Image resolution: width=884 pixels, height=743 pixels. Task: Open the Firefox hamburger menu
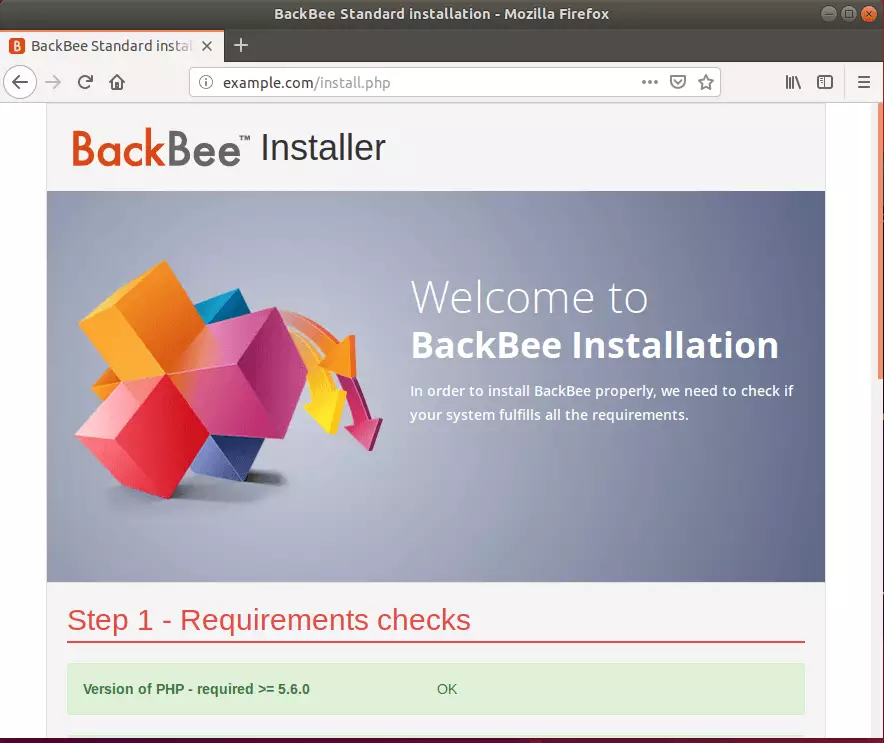coord(864,82)
